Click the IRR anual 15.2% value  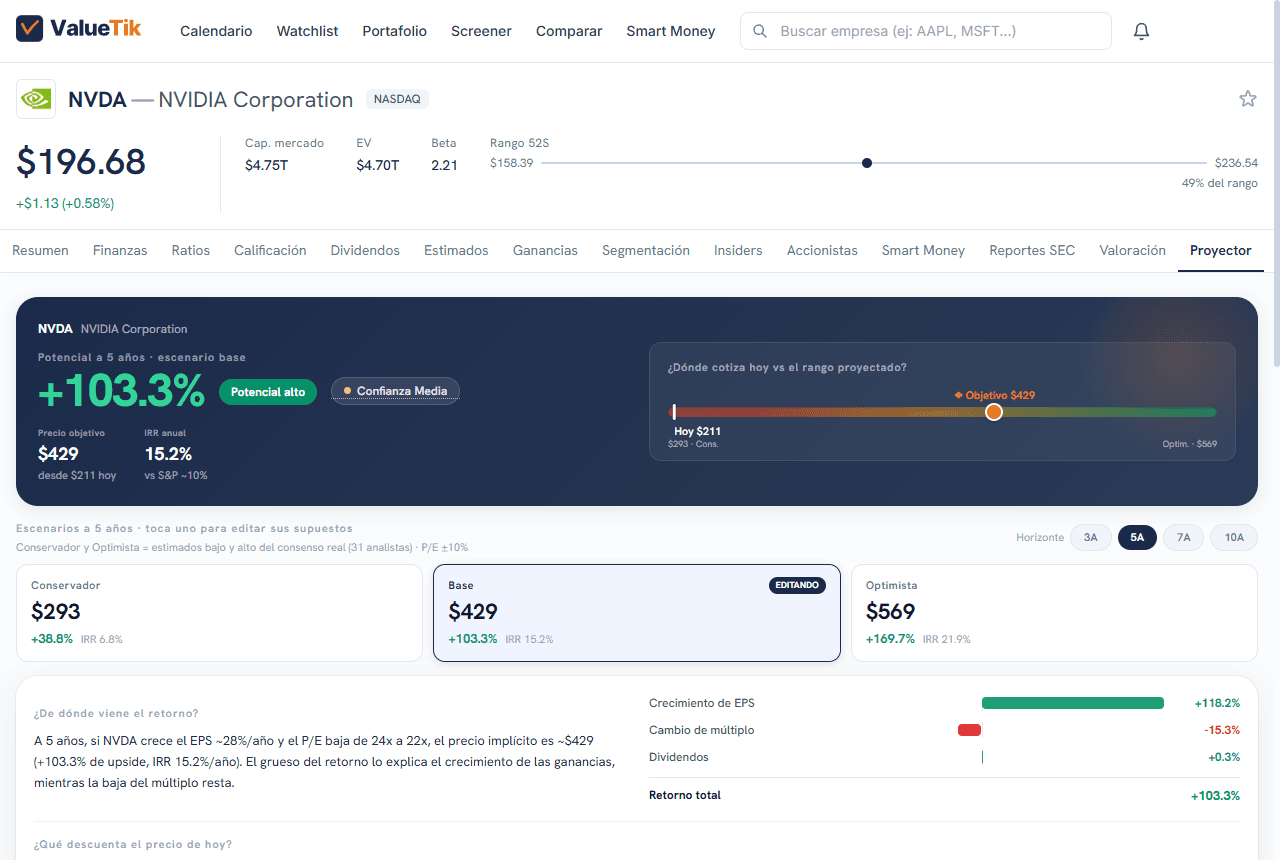click(x=168, y=454)
